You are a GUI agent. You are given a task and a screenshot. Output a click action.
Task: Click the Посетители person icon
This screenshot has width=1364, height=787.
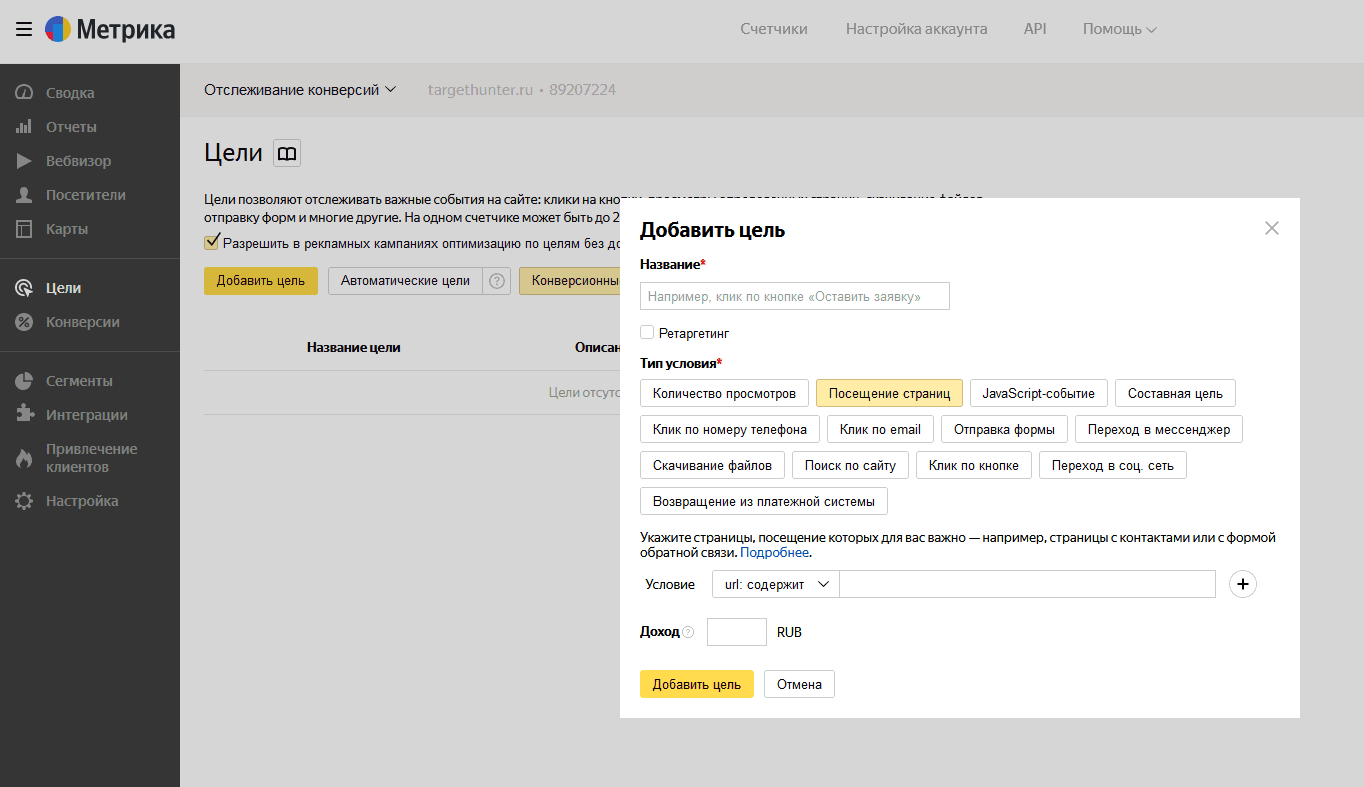(x=25, y=195)
